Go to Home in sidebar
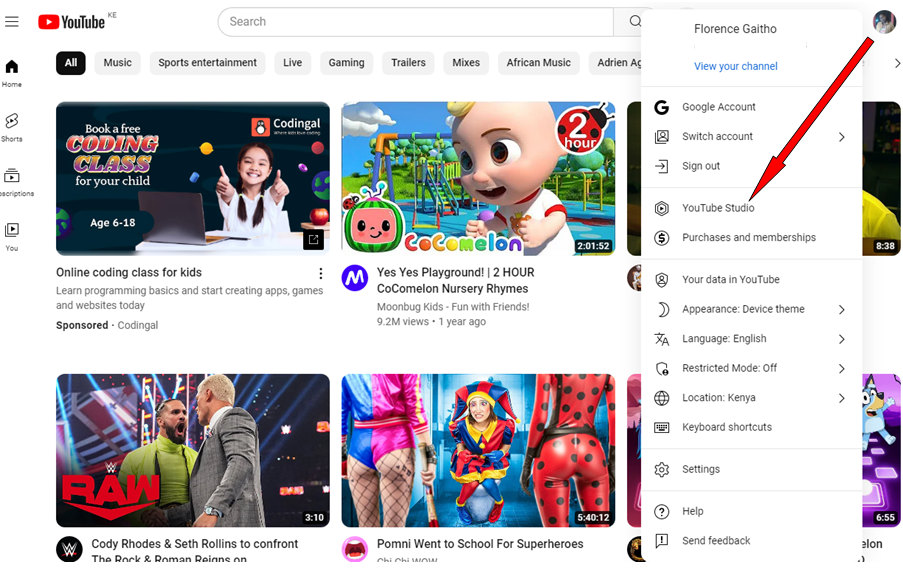 (x=12, y=73)
